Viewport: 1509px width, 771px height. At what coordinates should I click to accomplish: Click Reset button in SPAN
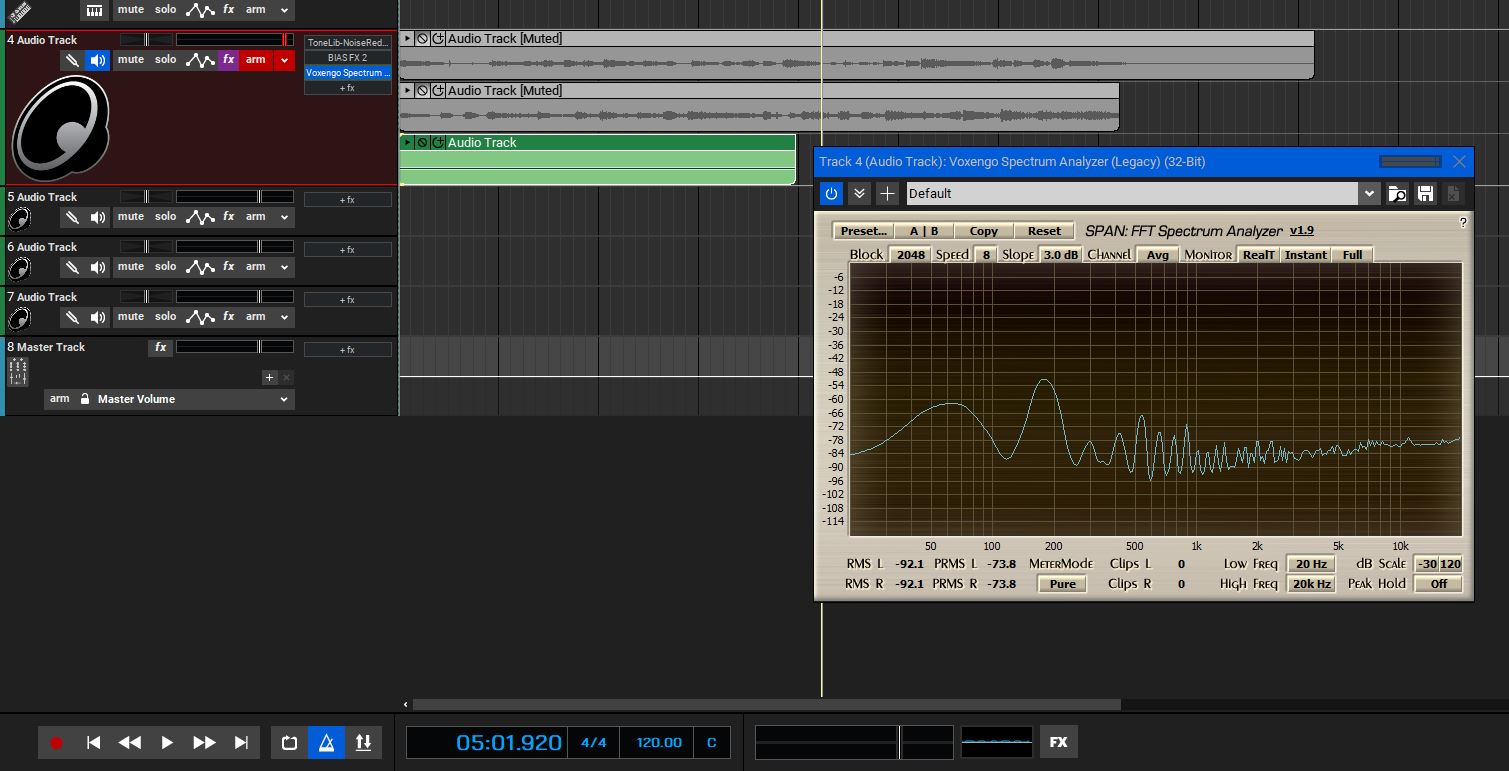tap(1044, 231)
